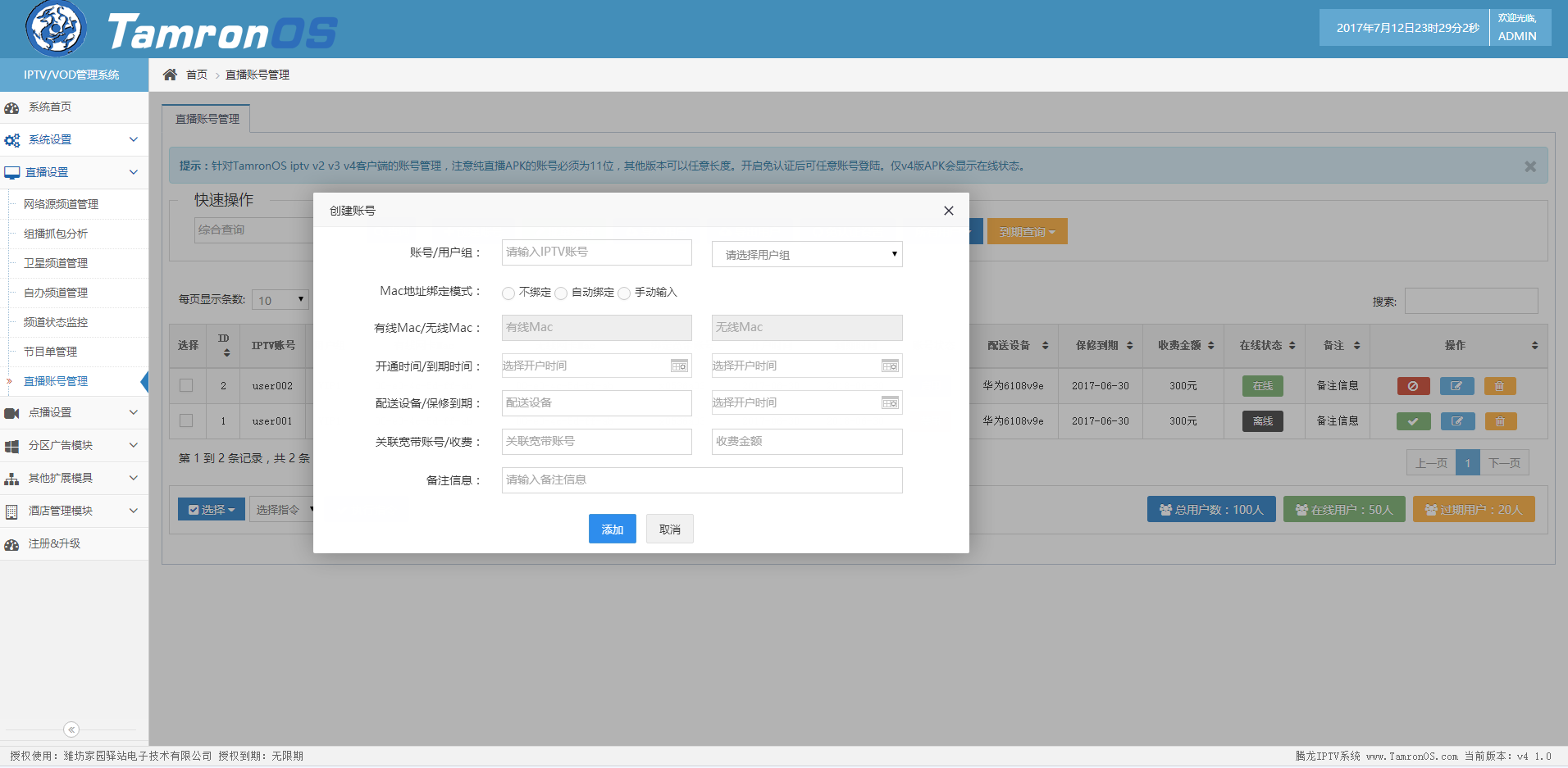
Task: Click the 直播设置 monitor icon
Action: pyautogui.click(x=11, y=173)
